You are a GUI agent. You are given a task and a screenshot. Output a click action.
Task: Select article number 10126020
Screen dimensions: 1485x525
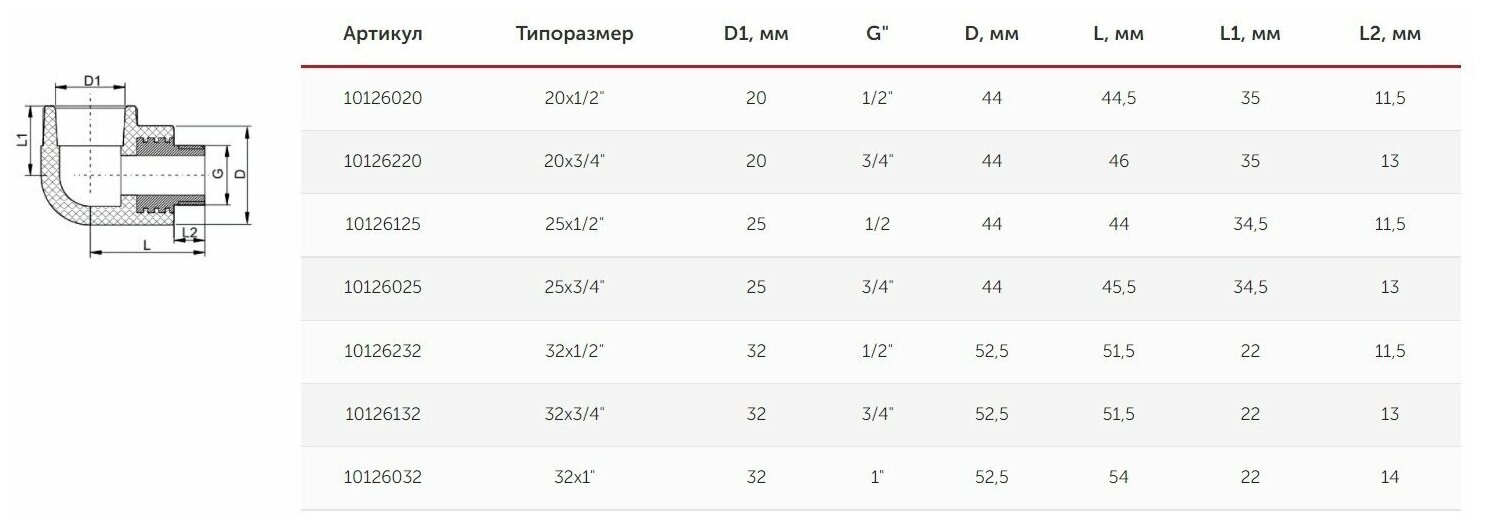(382, 98)
